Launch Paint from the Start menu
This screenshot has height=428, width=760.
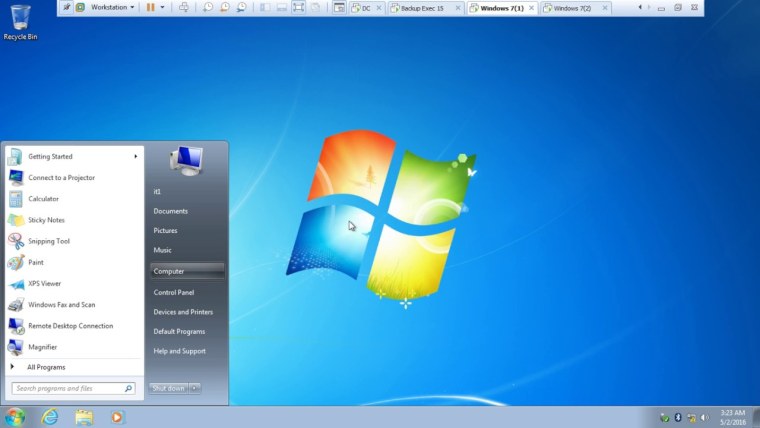pyautogui.click(x=35, y=262)
